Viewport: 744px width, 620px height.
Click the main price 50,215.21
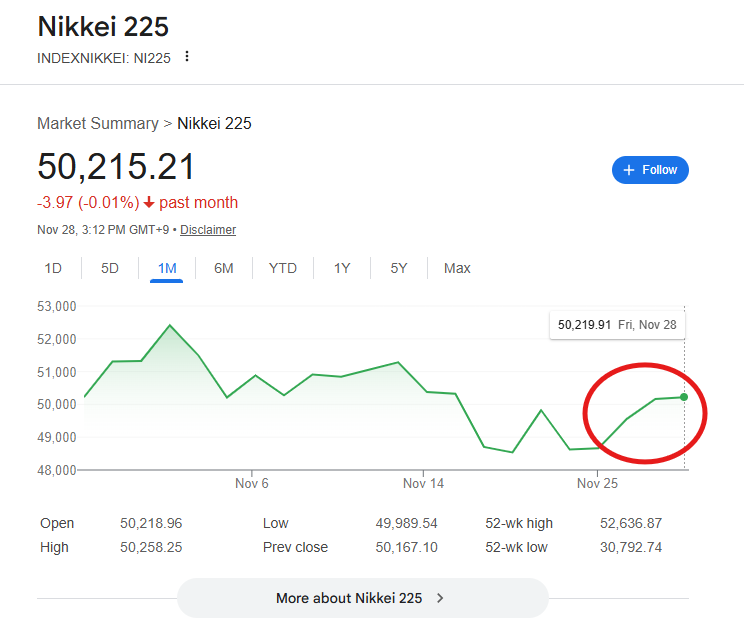click(x=116, y=167)
